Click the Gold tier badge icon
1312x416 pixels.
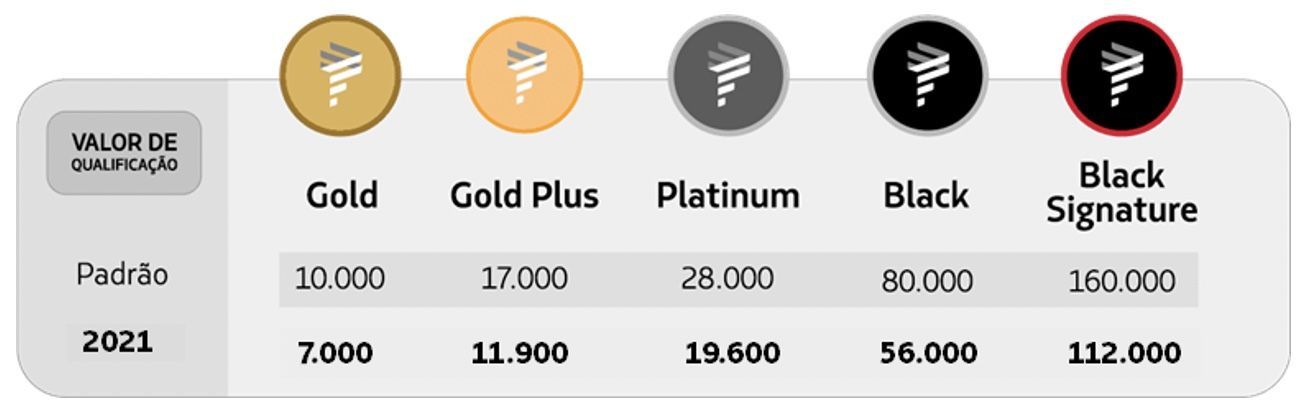pyautogui.click(x=340, y=76)
